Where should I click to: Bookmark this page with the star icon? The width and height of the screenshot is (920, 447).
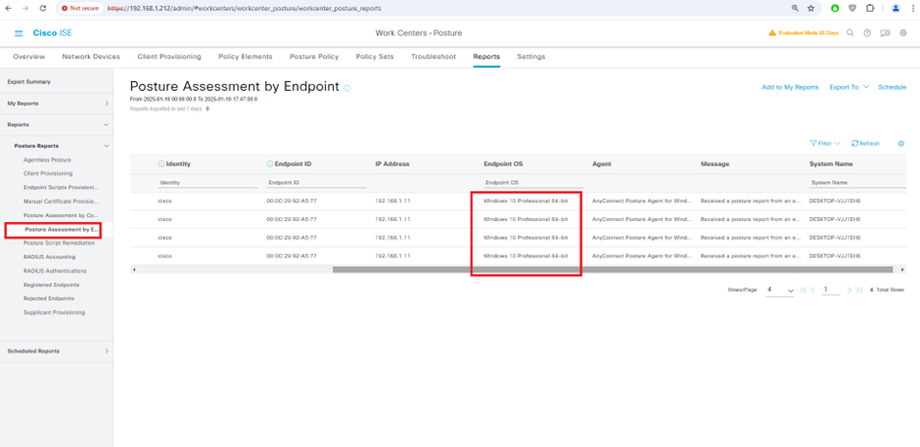[811, 8]
